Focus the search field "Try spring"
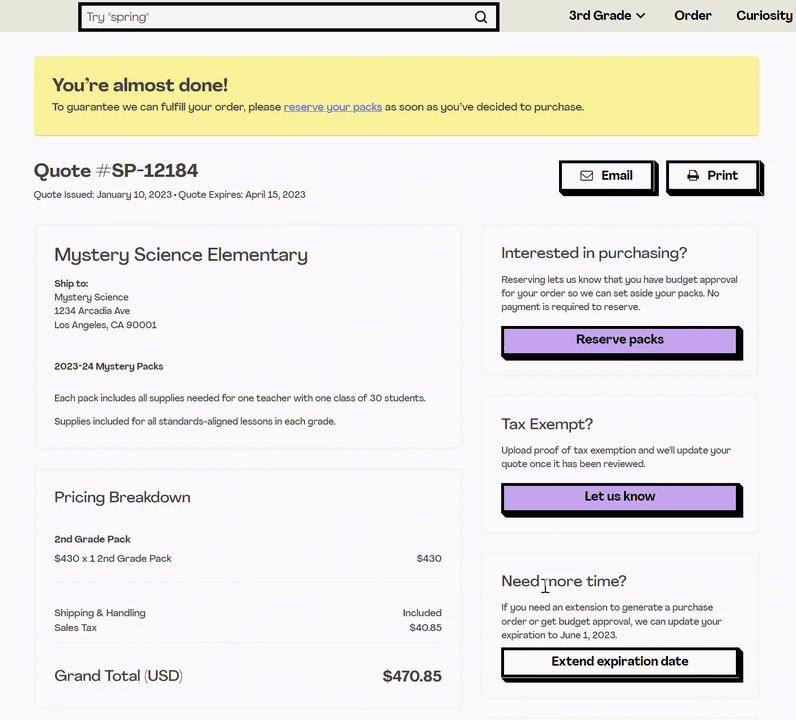 [288, 17]
